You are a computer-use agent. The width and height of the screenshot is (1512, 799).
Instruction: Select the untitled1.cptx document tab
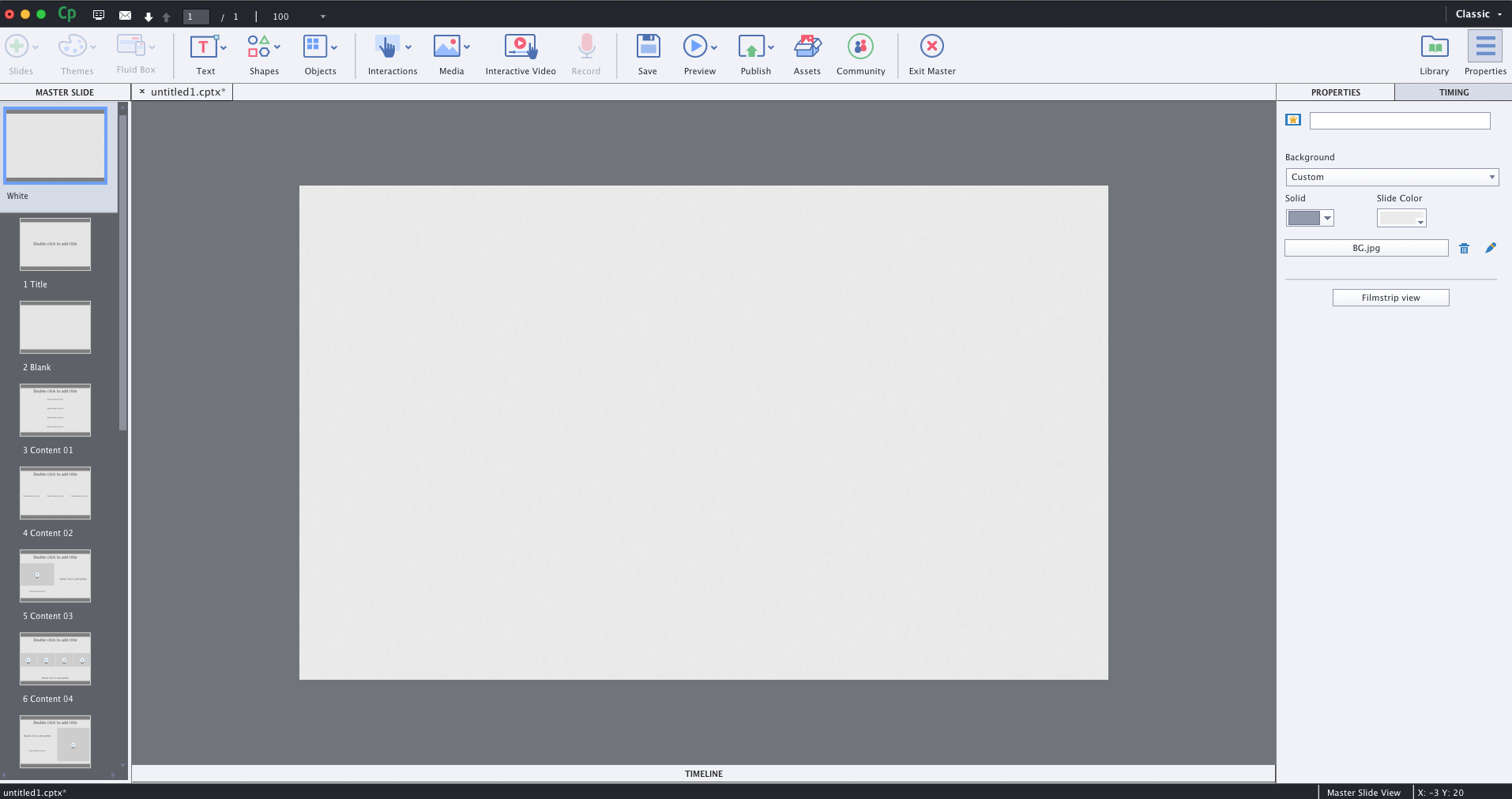pos(186,92)
